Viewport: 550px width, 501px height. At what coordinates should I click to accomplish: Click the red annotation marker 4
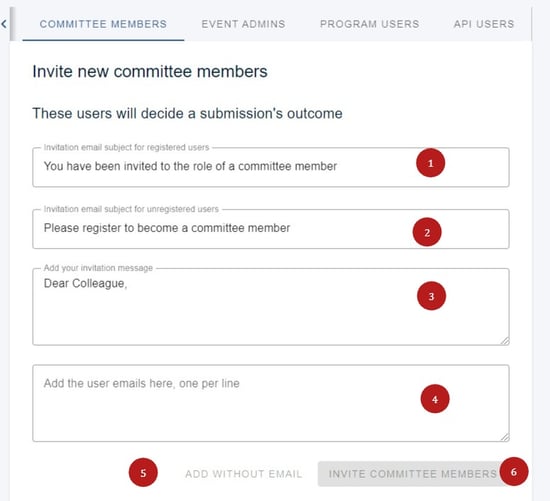point(435,399)
